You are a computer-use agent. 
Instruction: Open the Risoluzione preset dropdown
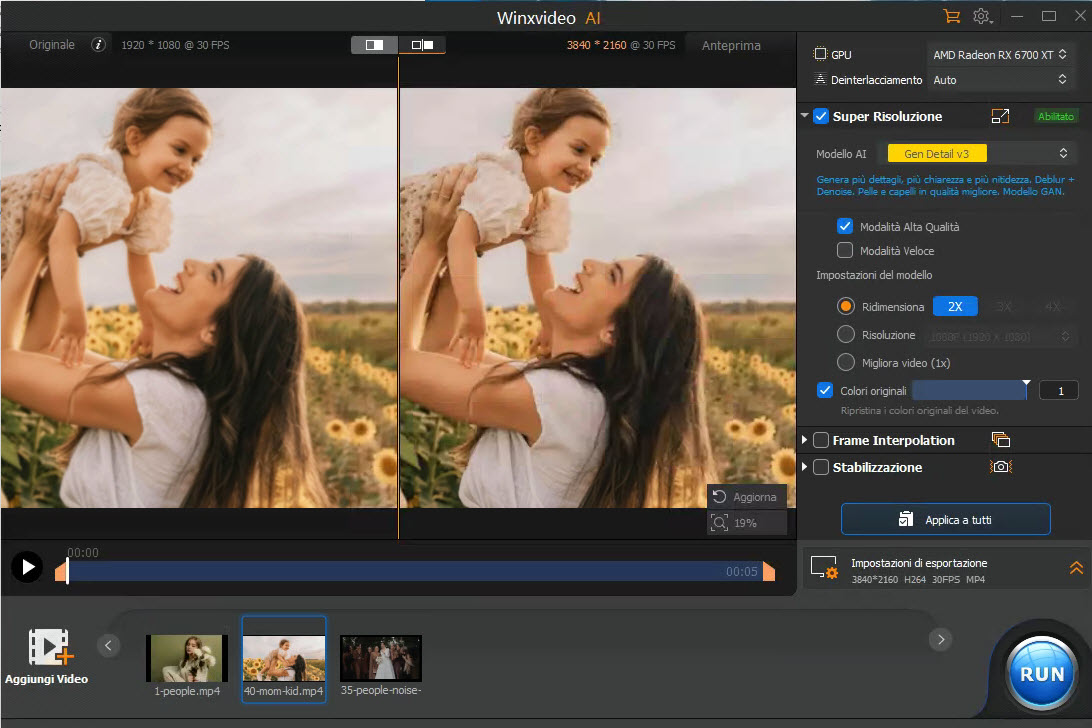point(1000,336)
